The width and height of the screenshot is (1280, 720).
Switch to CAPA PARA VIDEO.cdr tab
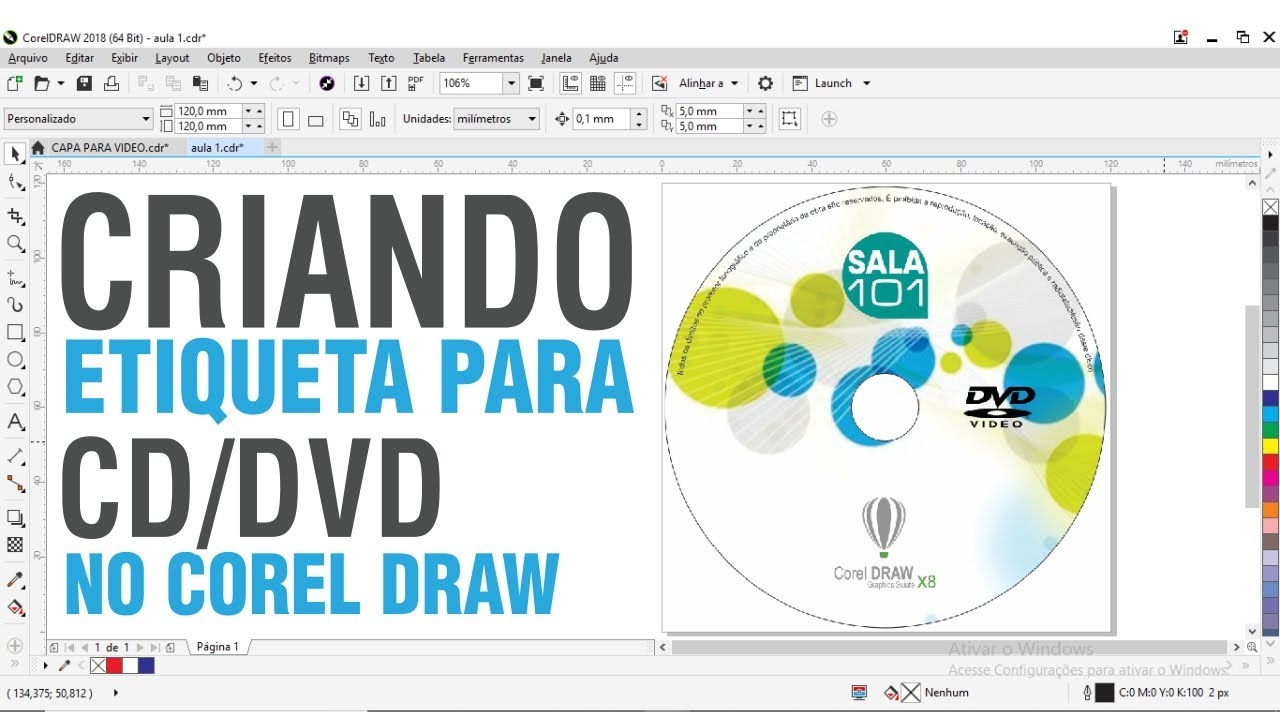click(110, 147)
